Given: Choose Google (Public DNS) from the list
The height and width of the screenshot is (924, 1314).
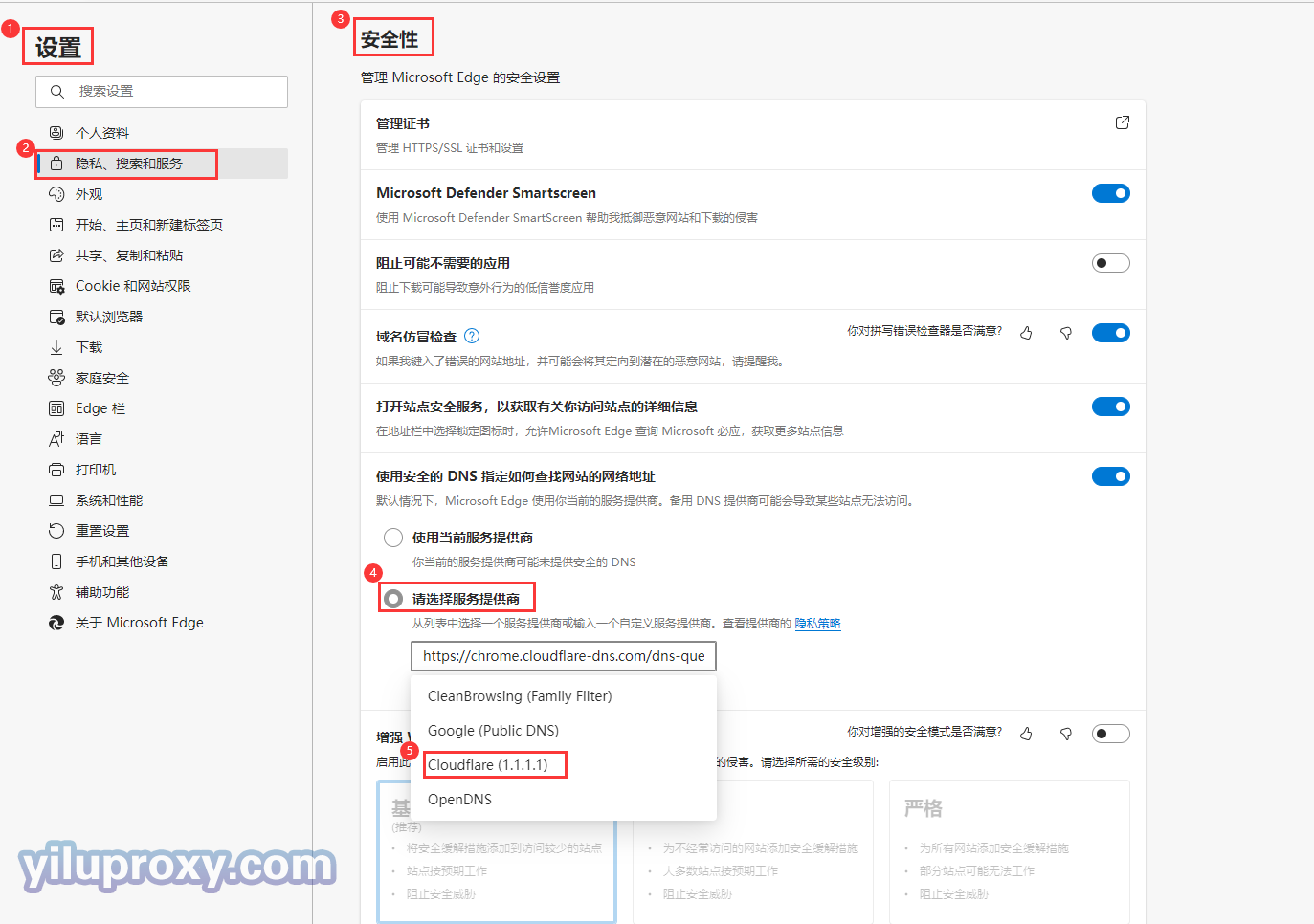Looking at the screenshot, I should point(564,731).
